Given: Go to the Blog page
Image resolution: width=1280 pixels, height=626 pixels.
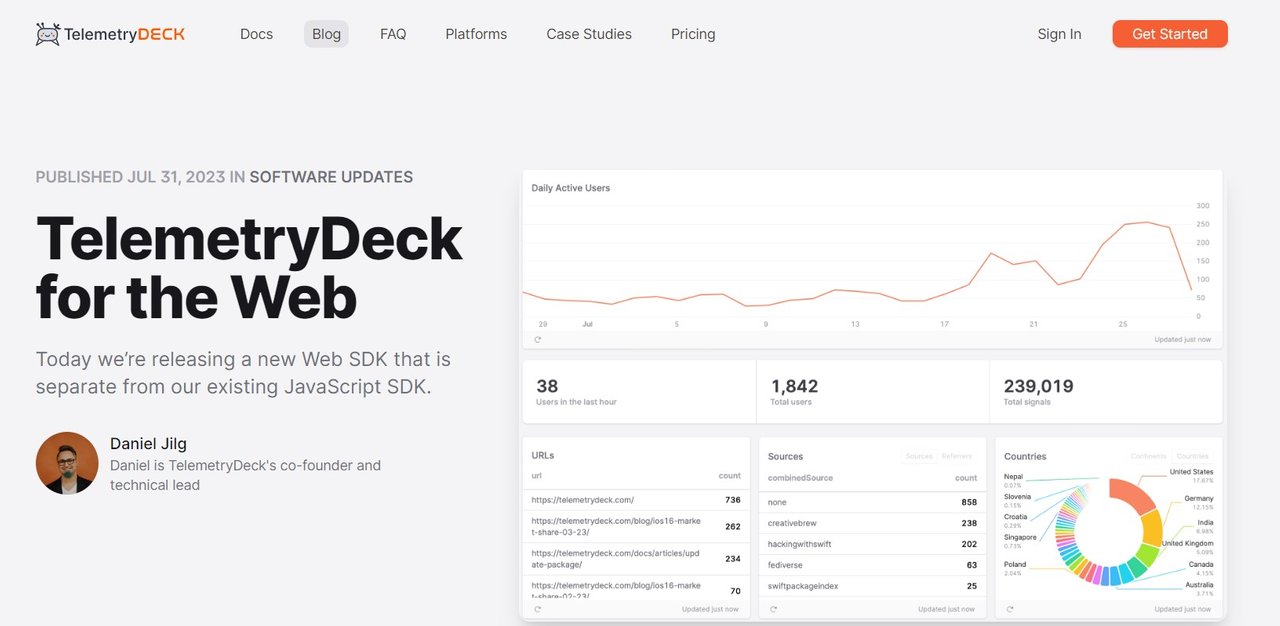Looking at the screenshot, I should [x=326, y=34].
